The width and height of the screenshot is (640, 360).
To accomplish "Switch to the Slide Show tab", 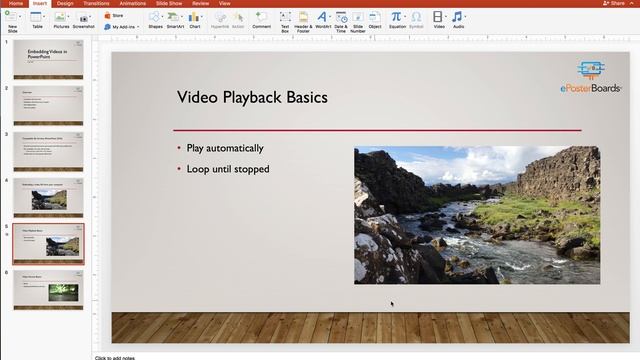I will click(169, 3).
